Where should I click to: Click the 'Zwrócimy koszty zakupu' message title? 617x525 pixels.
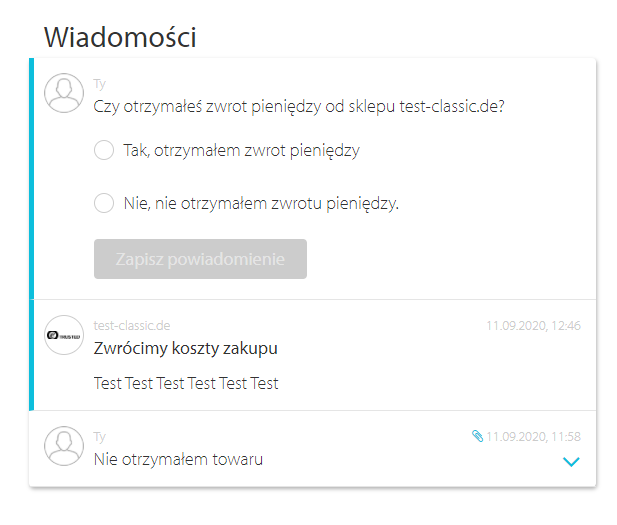coord(186,349)
